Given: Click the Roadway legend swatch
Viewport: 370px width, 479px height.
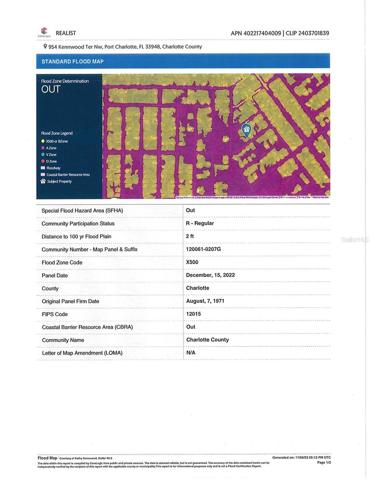Looking at the screenshot, I should point(43,168).
